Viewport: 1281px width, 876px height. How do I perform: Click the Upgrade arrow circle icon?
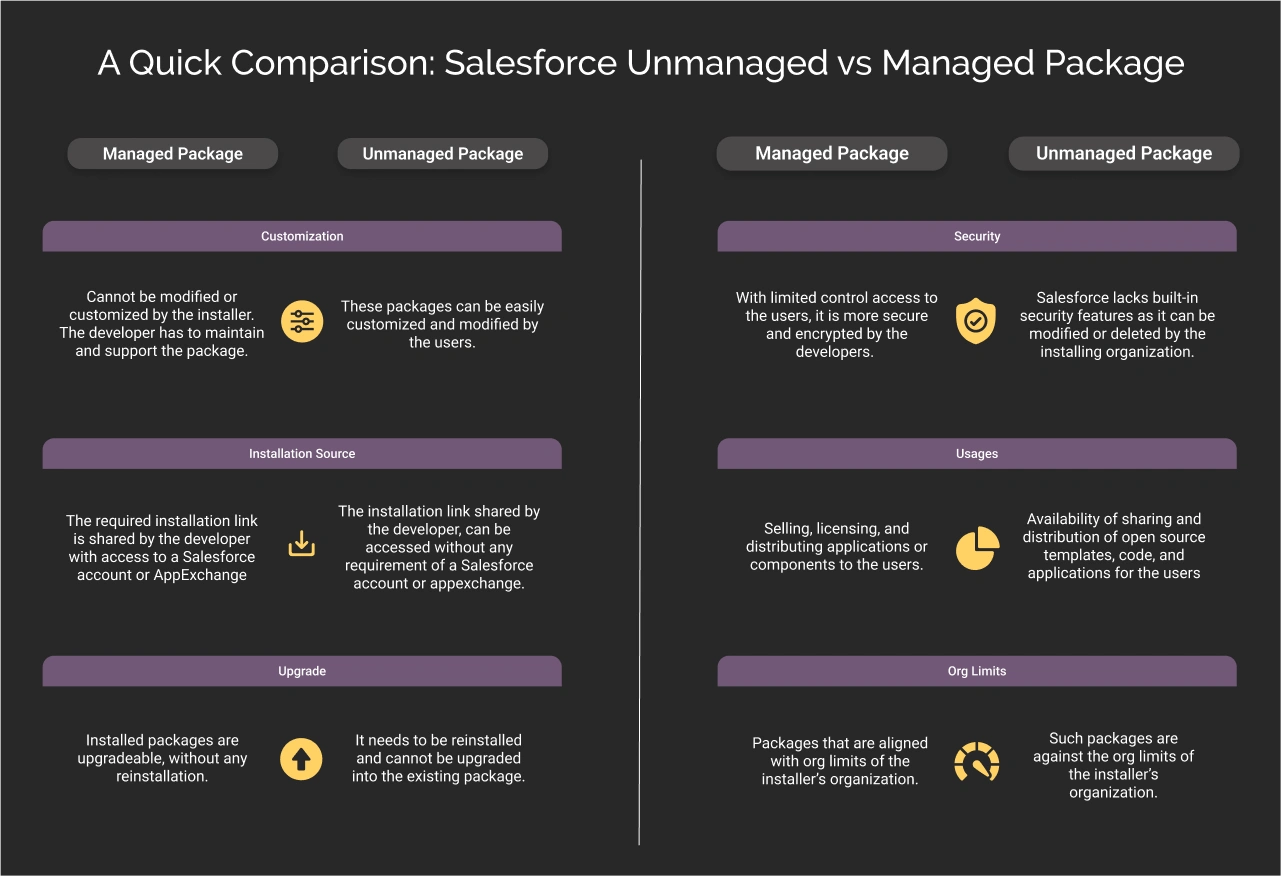tap(301, 759)
